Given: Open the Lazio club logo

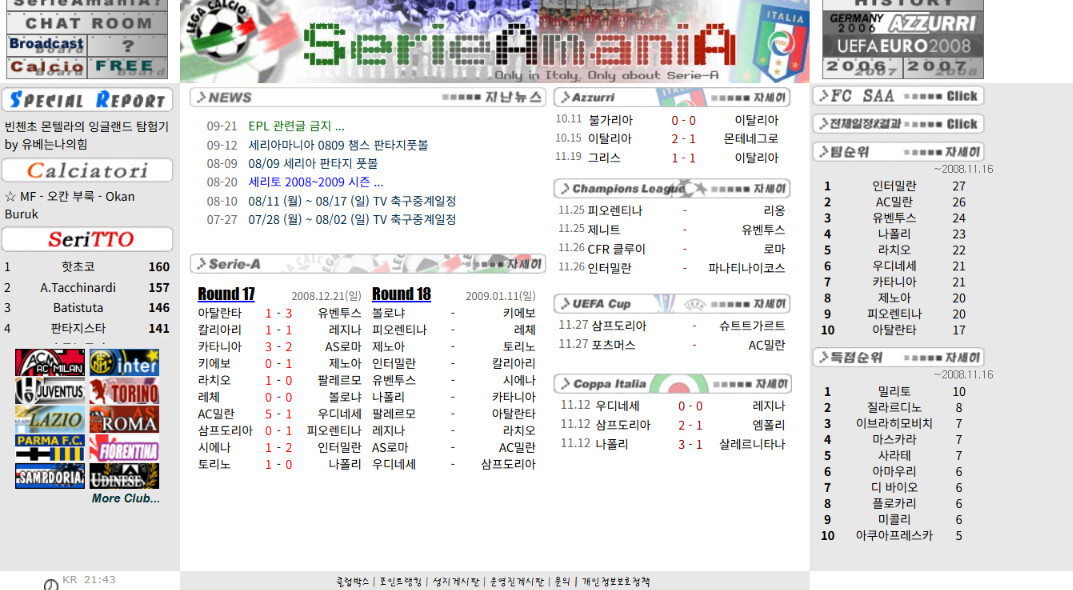Looking at the screenshot, I should [50, 419].
